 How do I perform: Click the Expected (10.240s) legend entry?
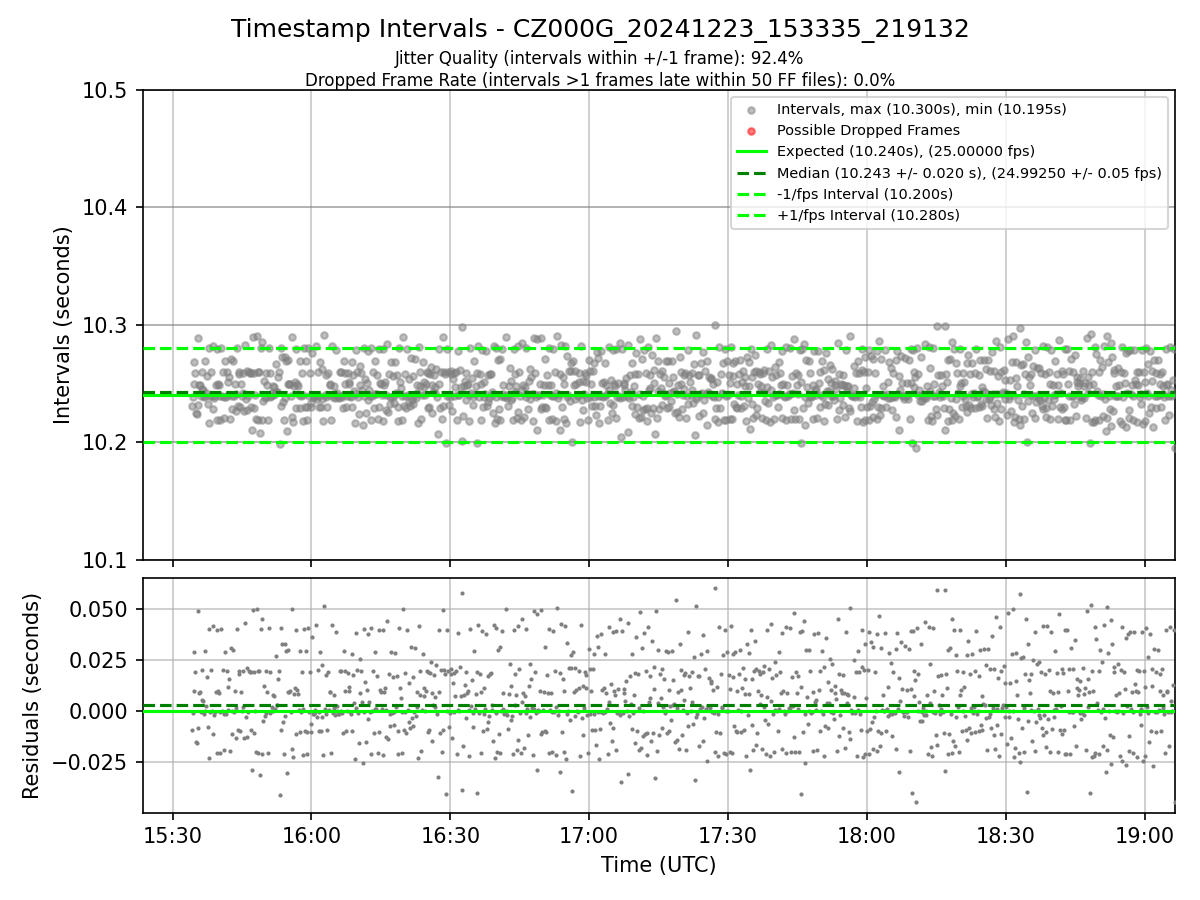coord(906,151)
